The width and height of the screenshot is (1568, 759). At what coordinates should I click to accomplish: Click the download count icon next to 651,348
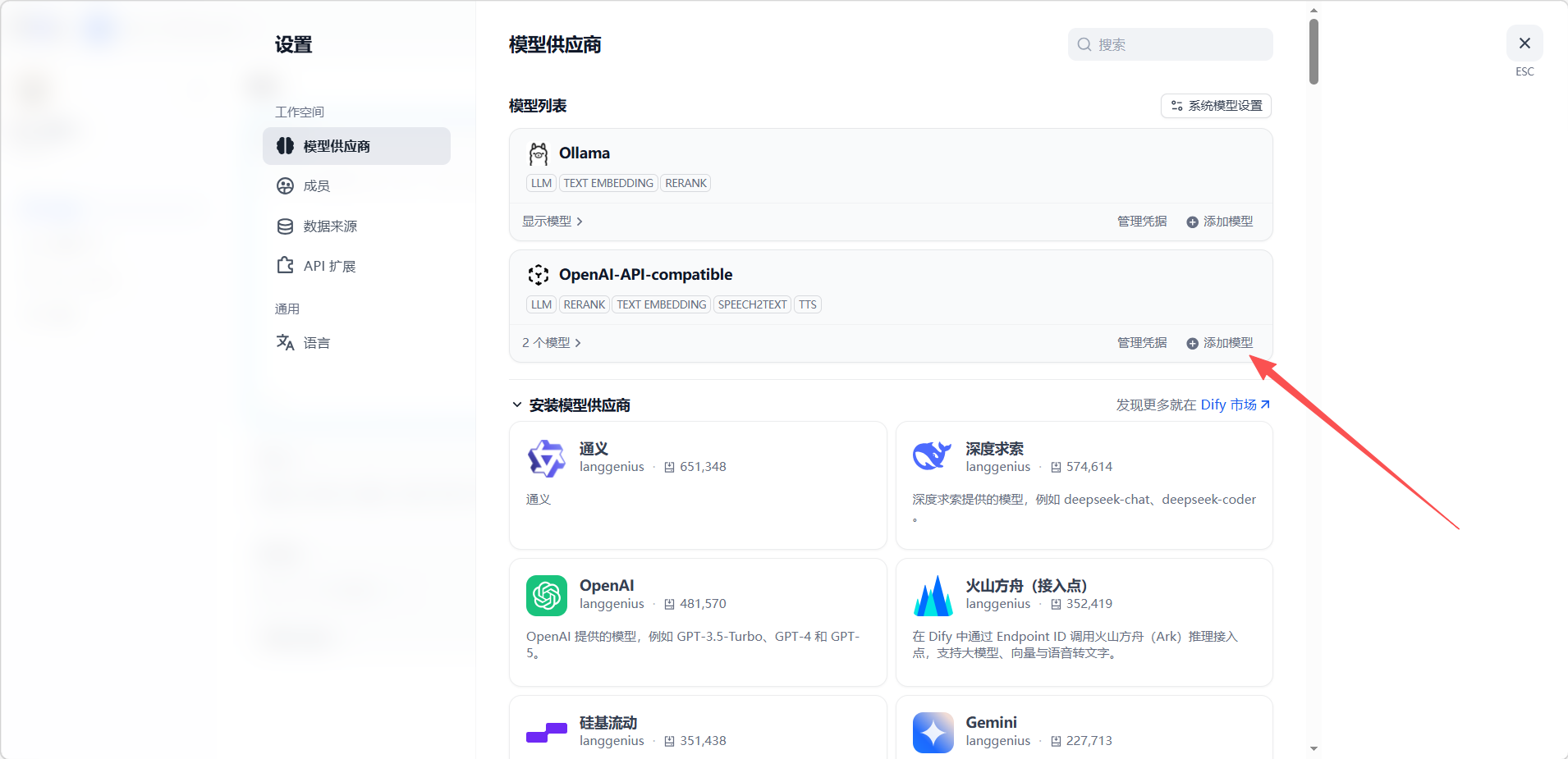[x=669, y=467]
